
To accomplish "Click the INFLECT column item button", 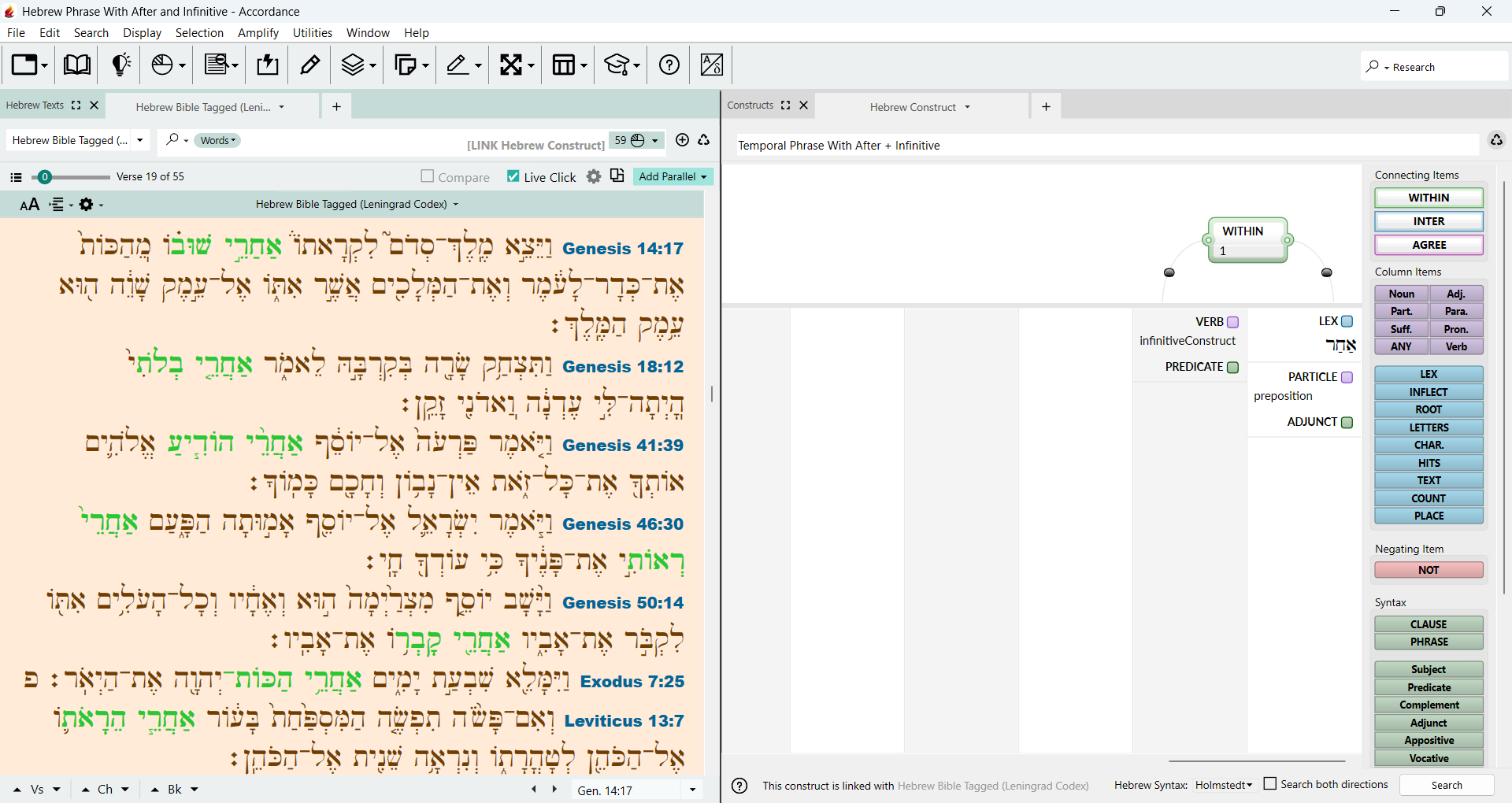I will click(x=1429, y=392).
